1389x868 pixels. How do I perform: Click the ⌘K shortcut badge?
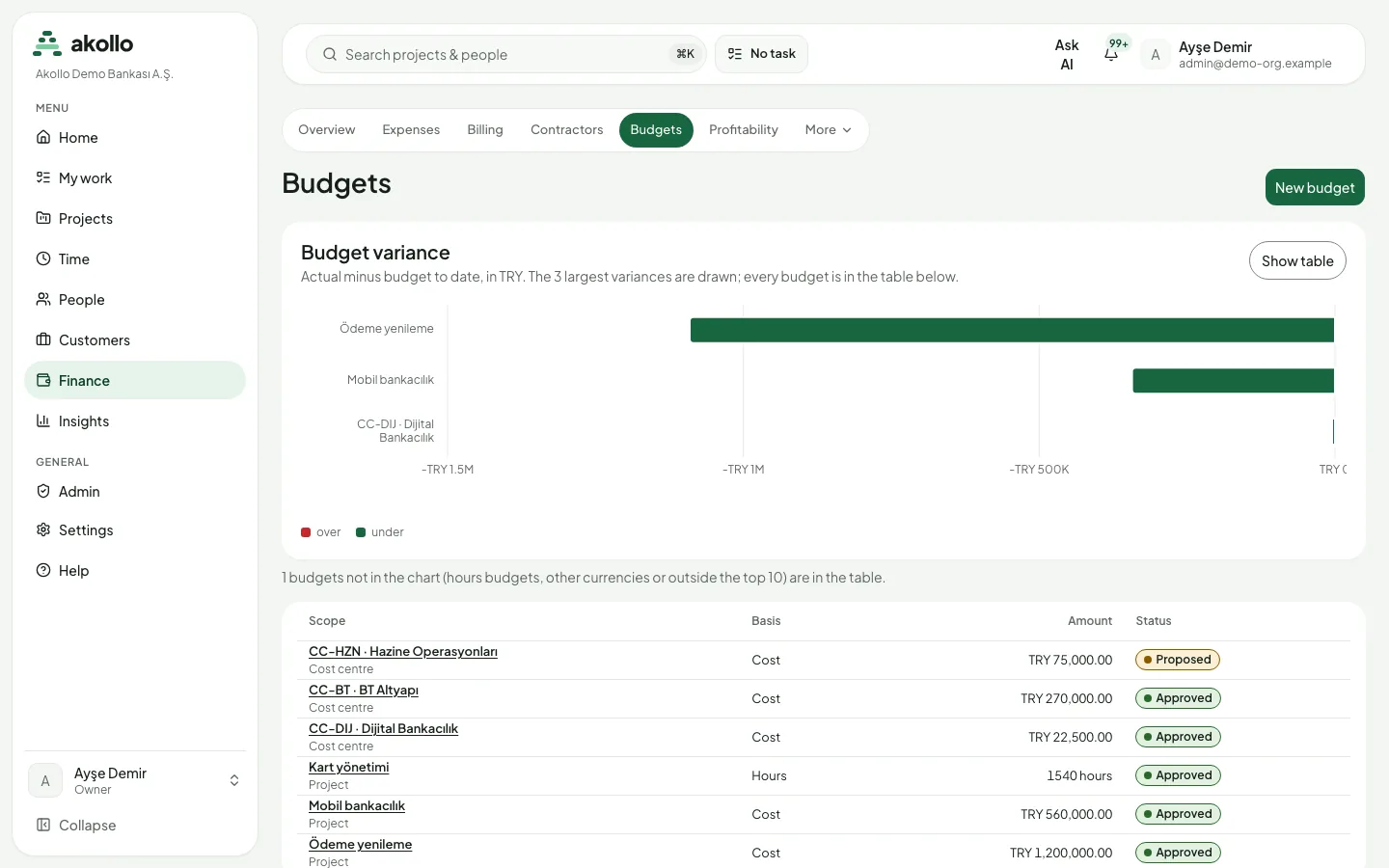pos(685,54)
